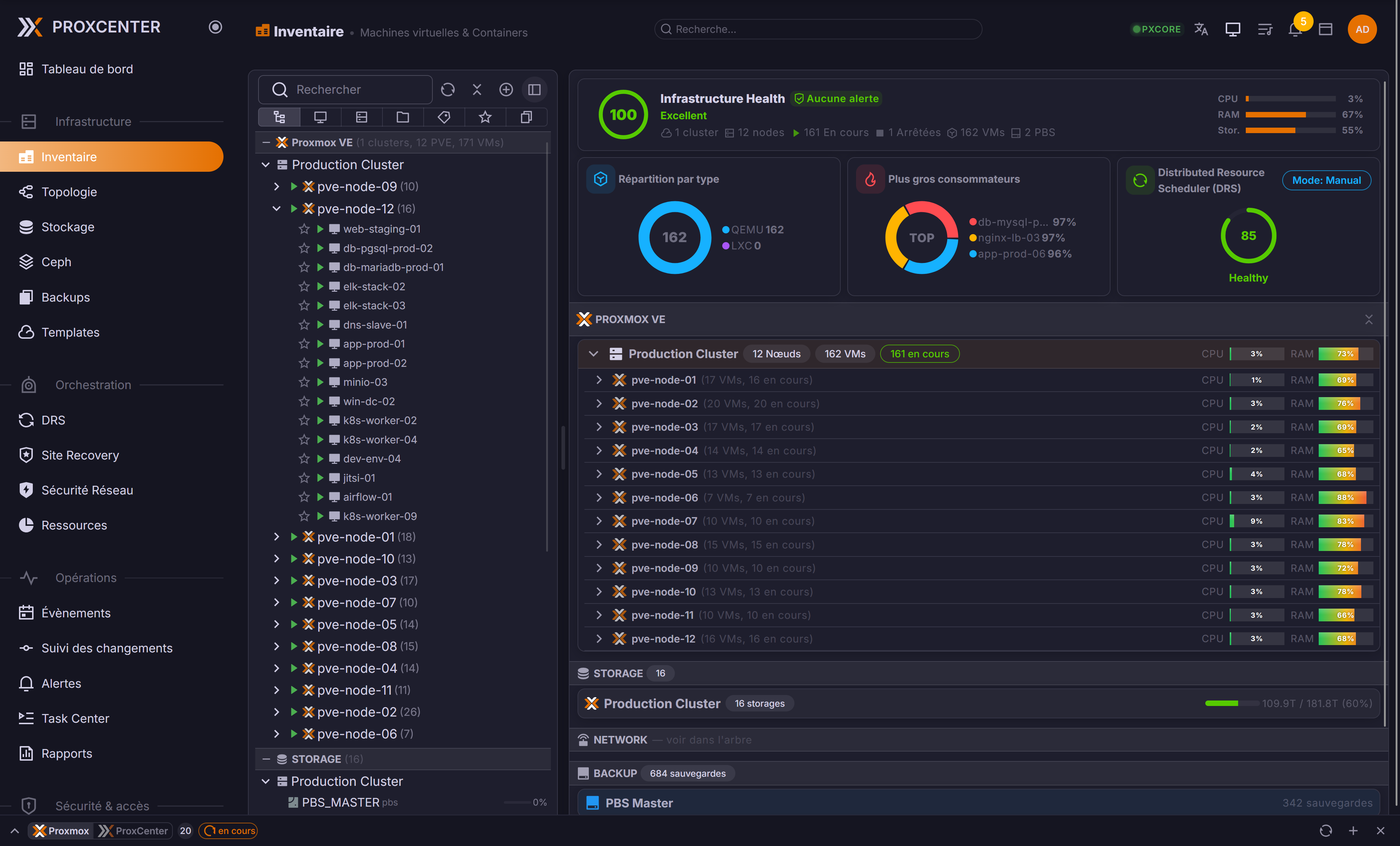This screenshot has width=1400, height=846.
Task: Focus the top Recherche search field
Action: coord(818,29)
